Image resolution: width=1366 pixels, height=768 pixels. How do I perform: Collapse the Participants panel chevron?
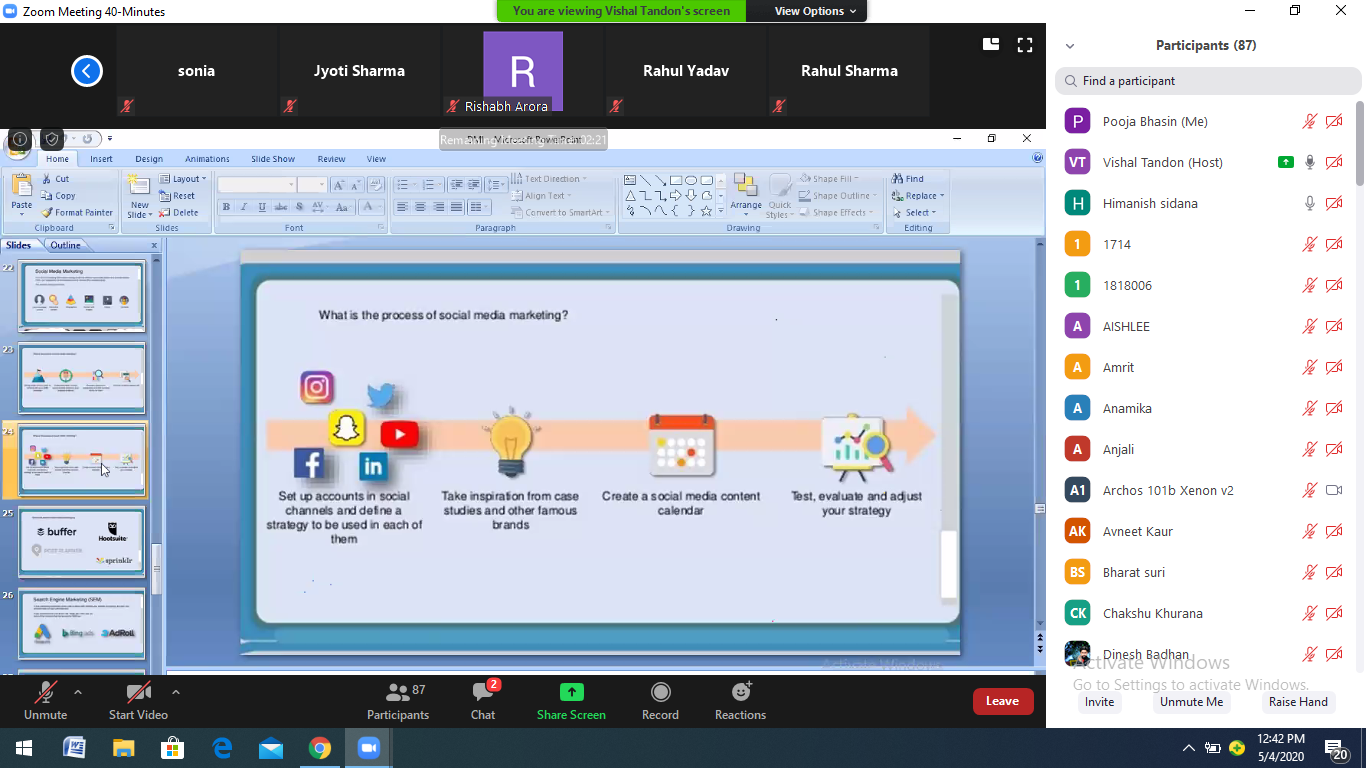coord(1070,46)
